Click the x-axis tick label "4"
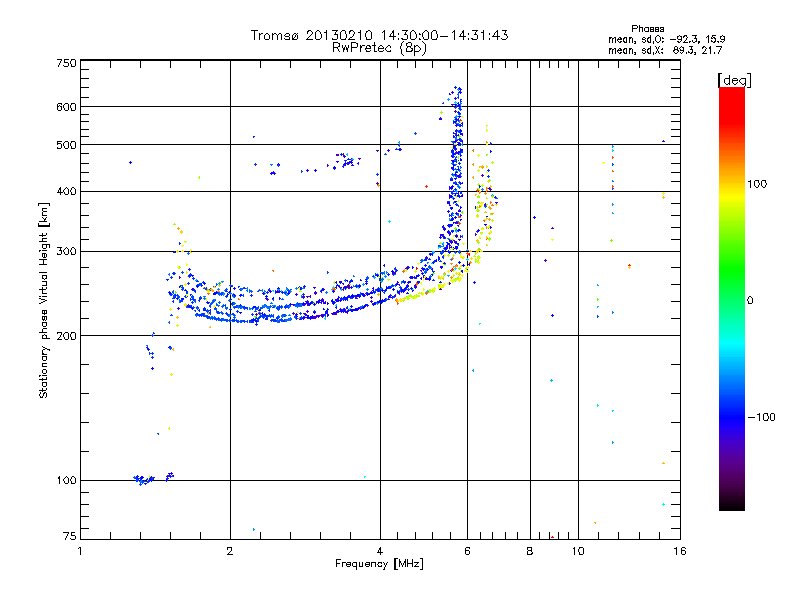 point(380,551)
